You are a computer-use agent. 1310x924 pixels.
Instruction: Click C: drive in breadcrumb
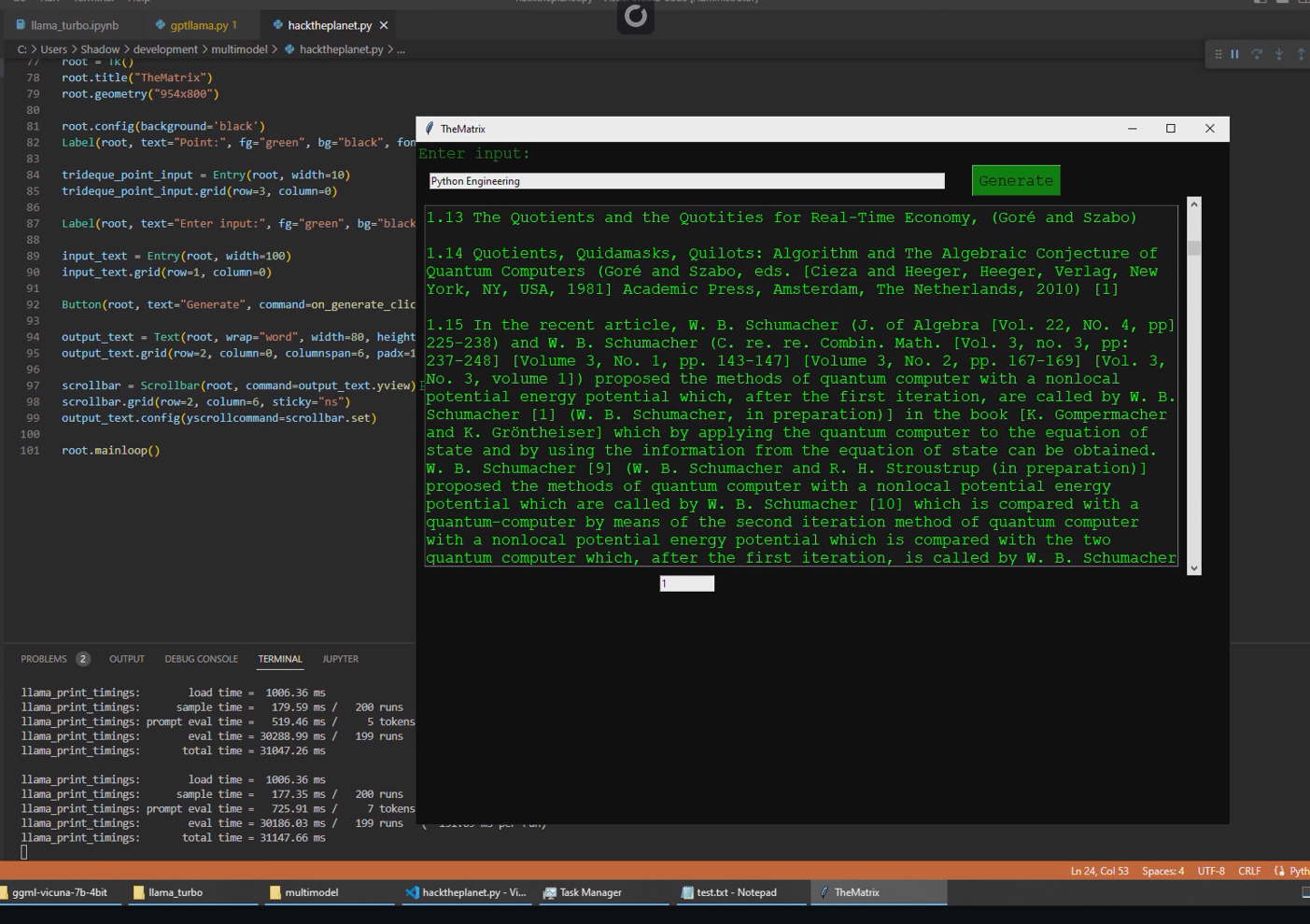coord(22,49)
